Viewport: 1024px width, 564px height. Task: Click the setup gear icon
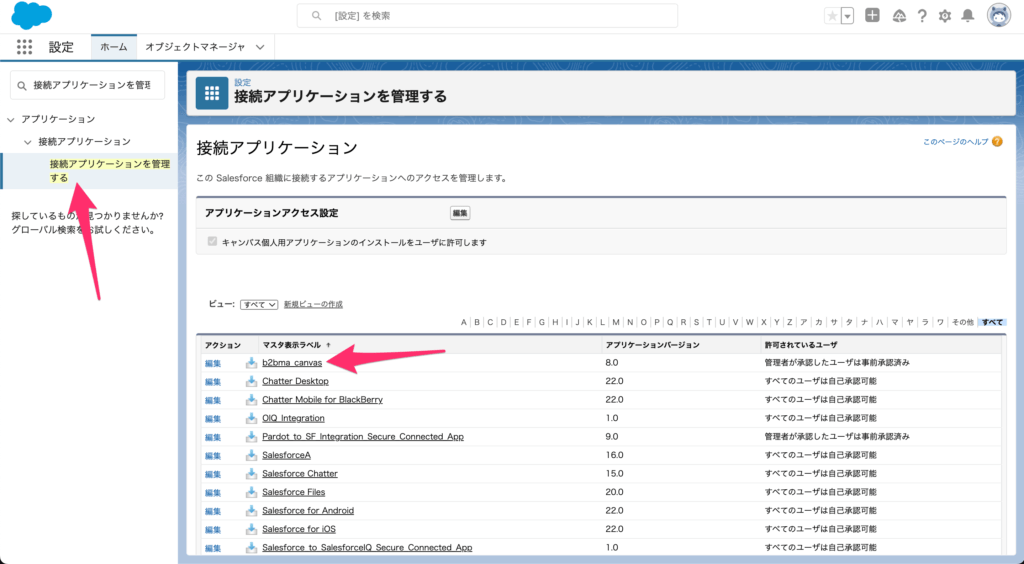pyautogui.click(x=945, y=16)
